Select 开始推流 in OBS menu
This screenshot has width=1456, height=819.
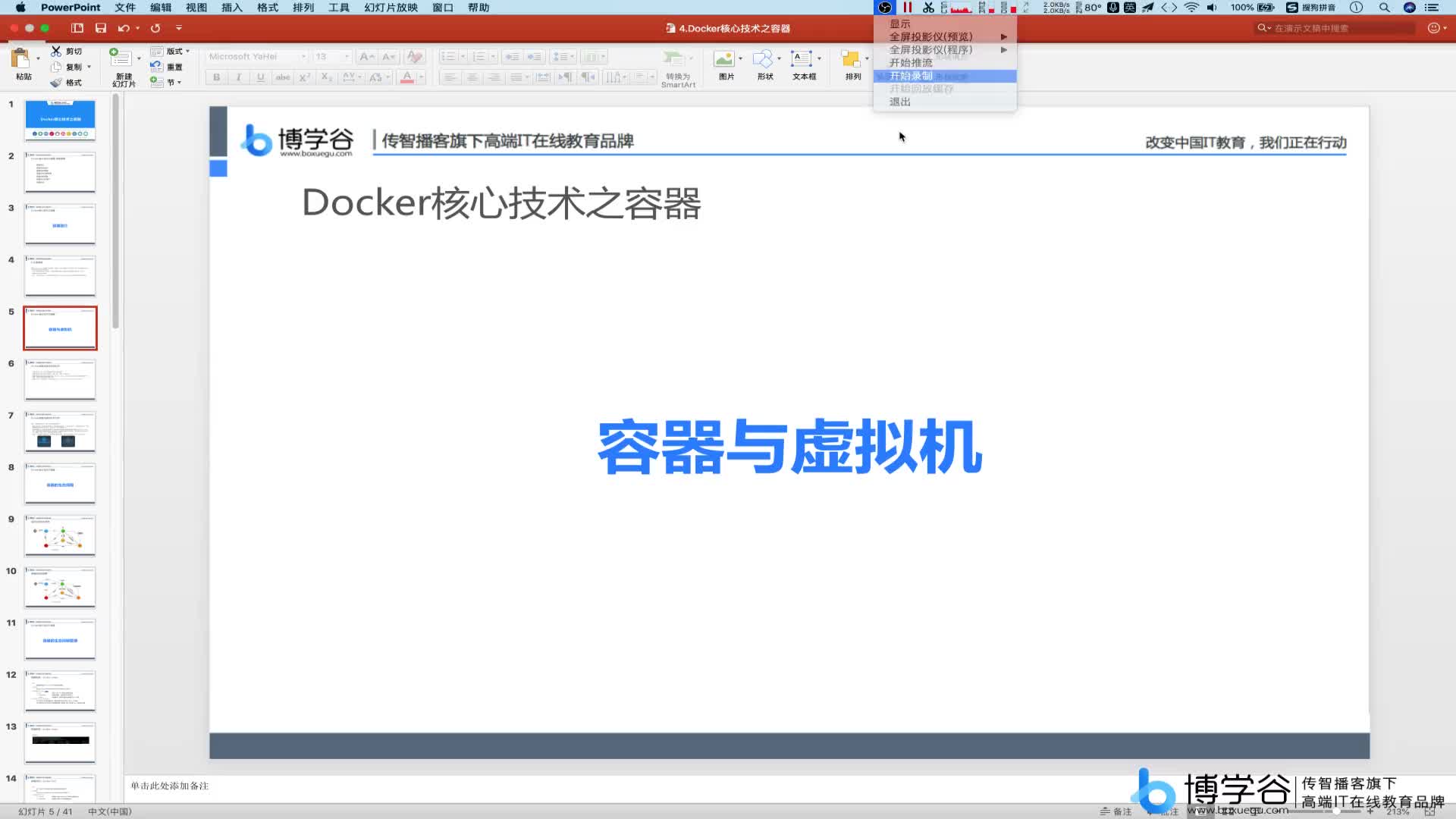(x=945, y=63)
